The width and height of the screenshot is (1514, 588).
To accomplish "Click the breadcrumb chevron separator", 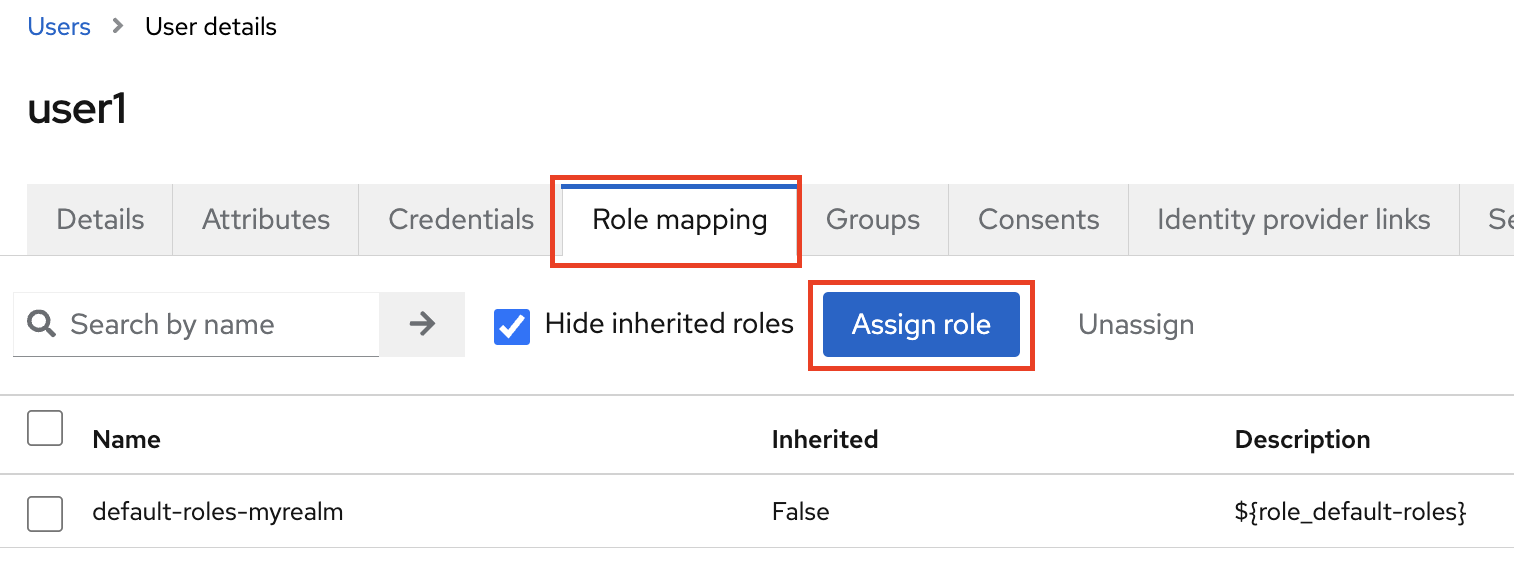I will [118, 27].
